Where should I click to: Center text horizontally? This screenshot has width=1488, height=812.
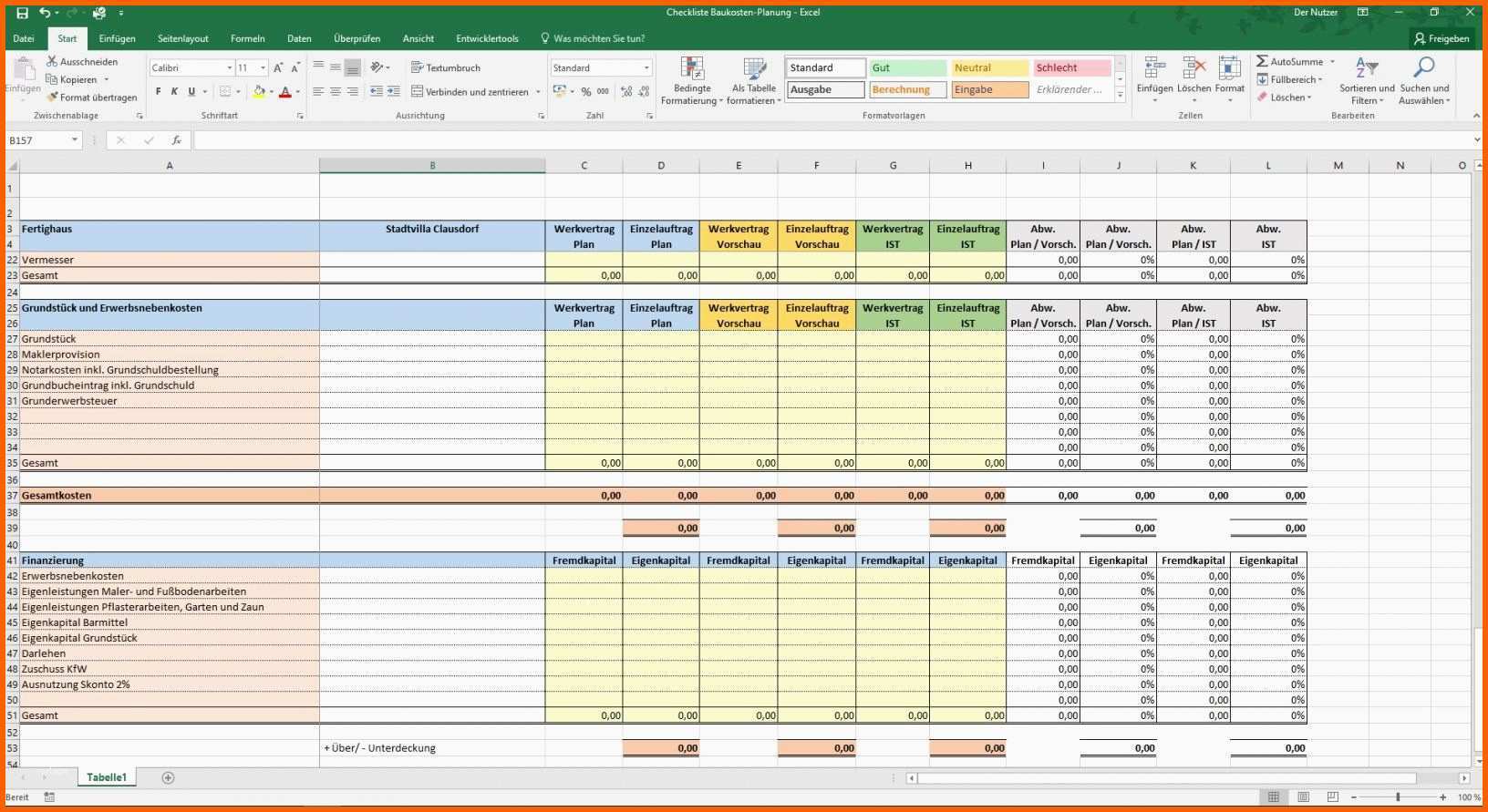[336, 91]
